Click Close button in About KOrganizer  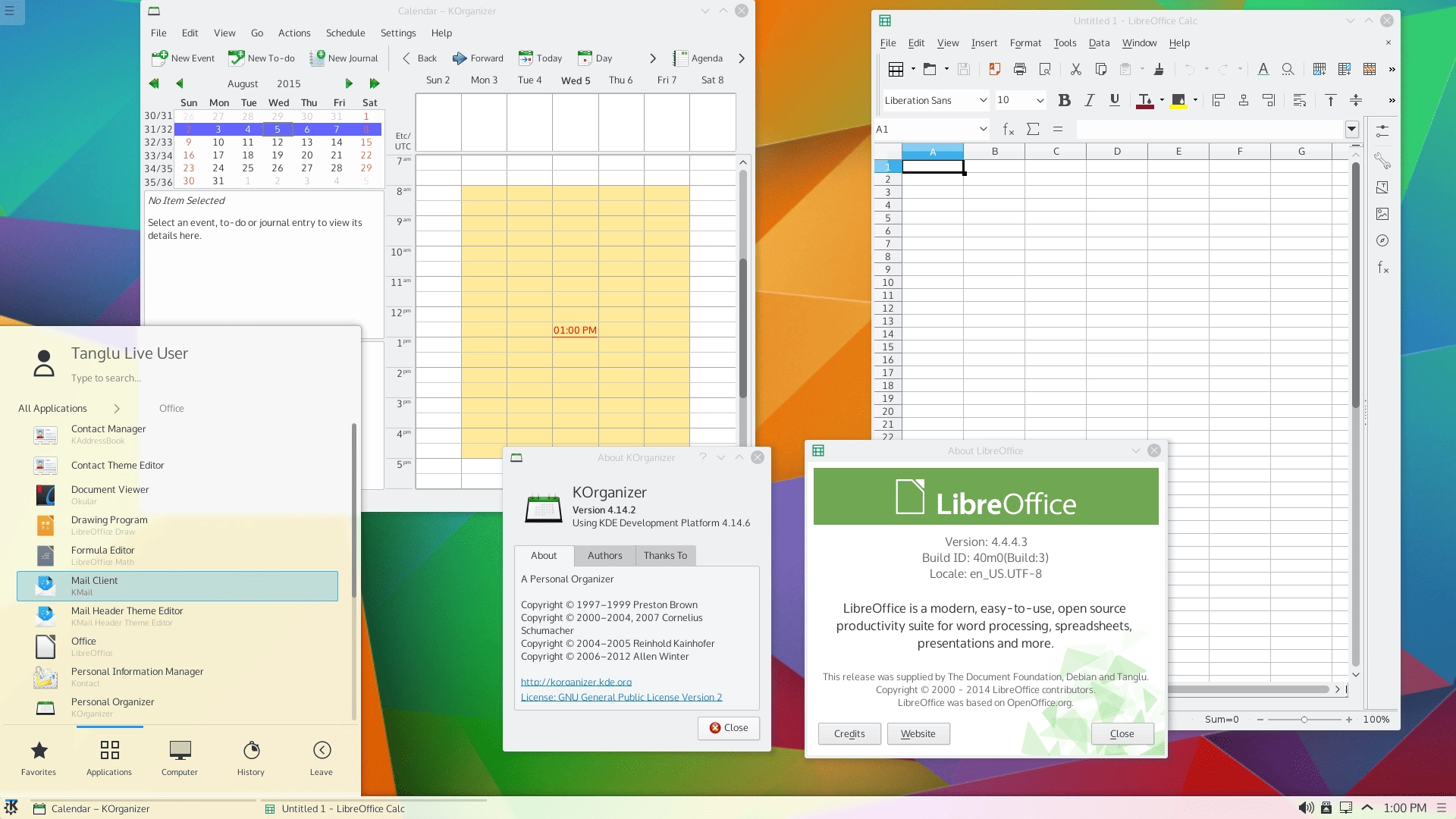pos(728,728)
